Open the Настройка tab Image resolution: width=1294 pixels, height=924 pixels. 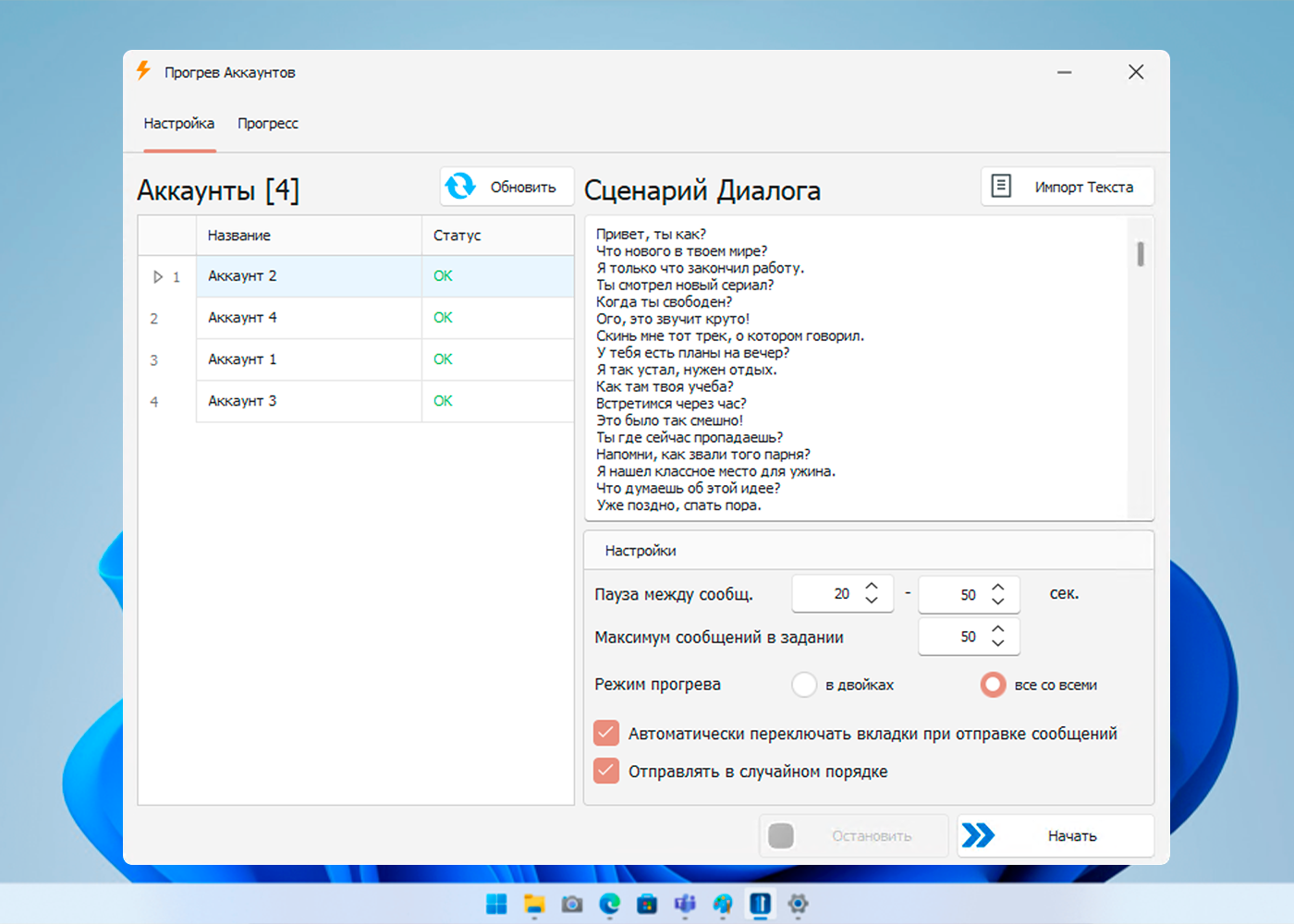tap(179, 124)
